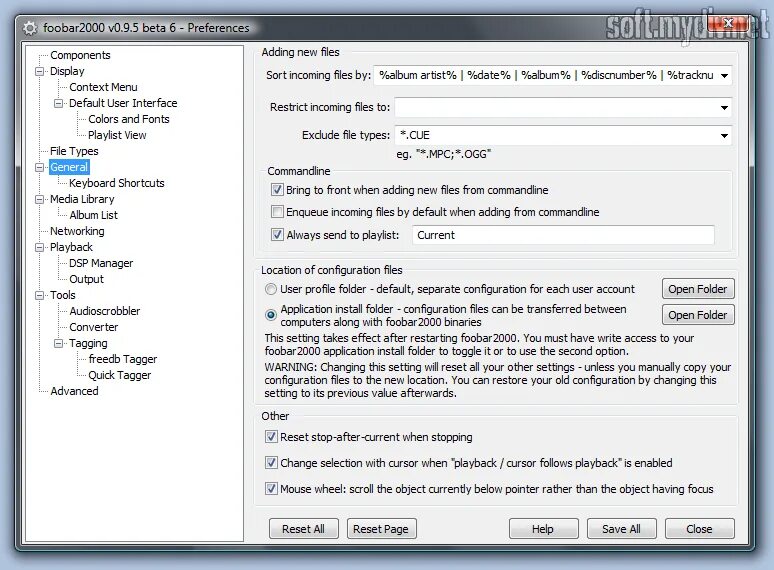This screenshot has height=570, width=774.
Task: Collapse the General tree node
Action: (39, 167)
